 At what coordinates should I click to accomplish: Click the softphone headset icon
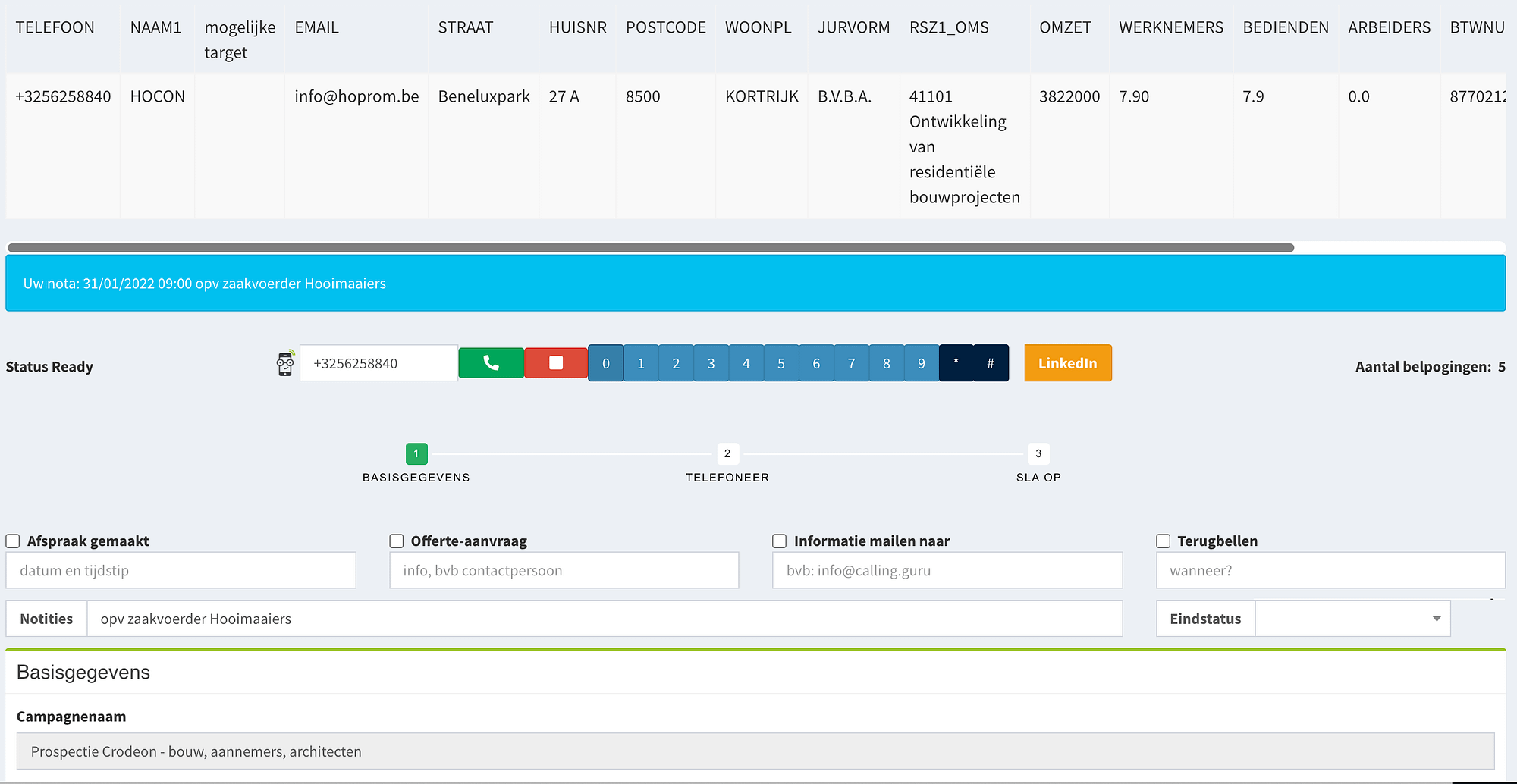285,364
